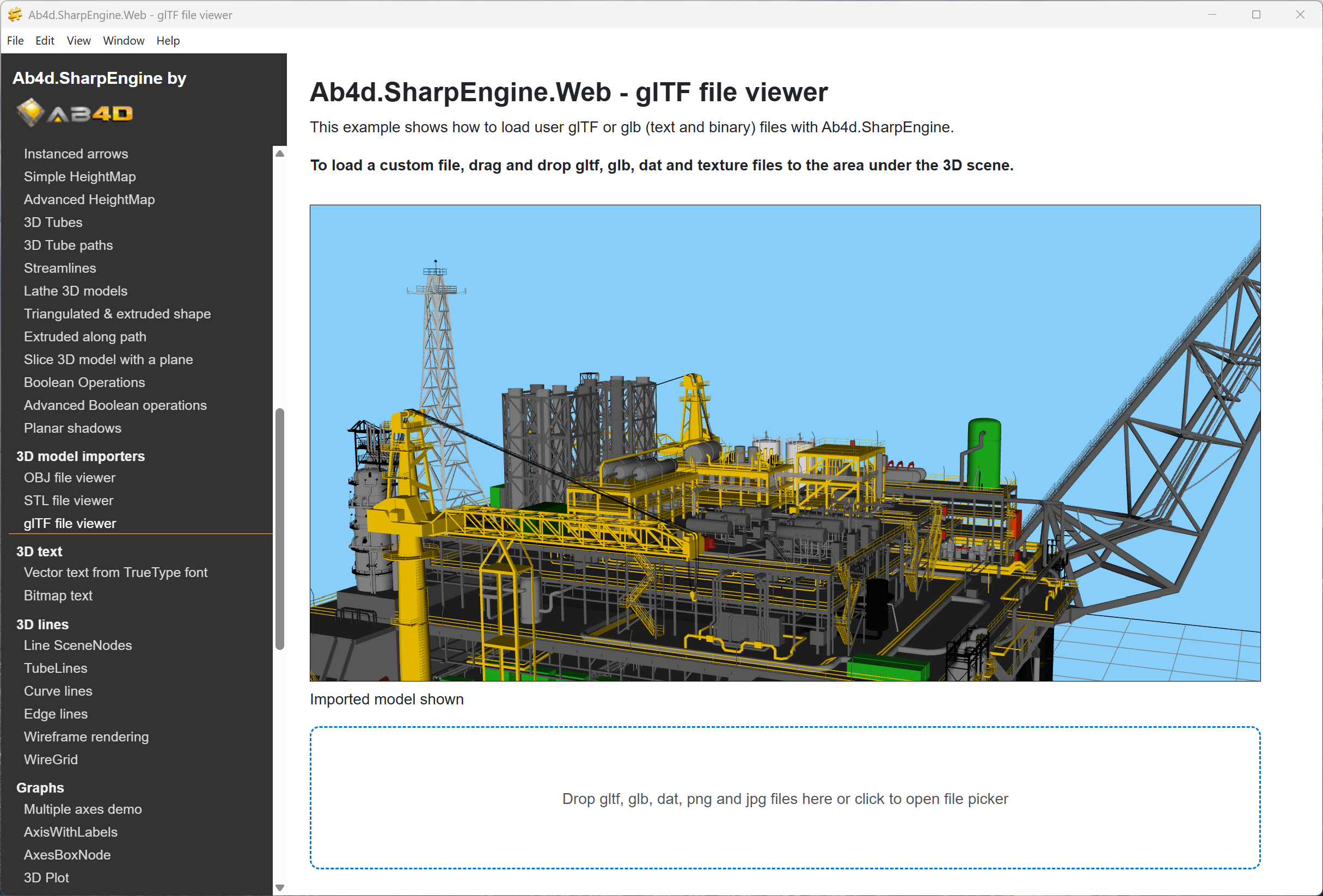1323x896 pixels.
Task: Select the OBJ file viewer example
Action: click(x=70, y=477)
